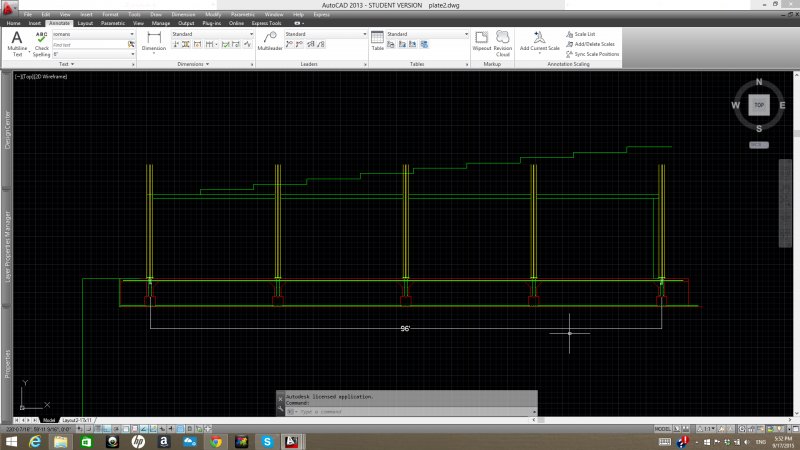The height and width of the screenshot is (450, 800).
Task: Select the Revision Cloud tool
Action: [503, 43]
